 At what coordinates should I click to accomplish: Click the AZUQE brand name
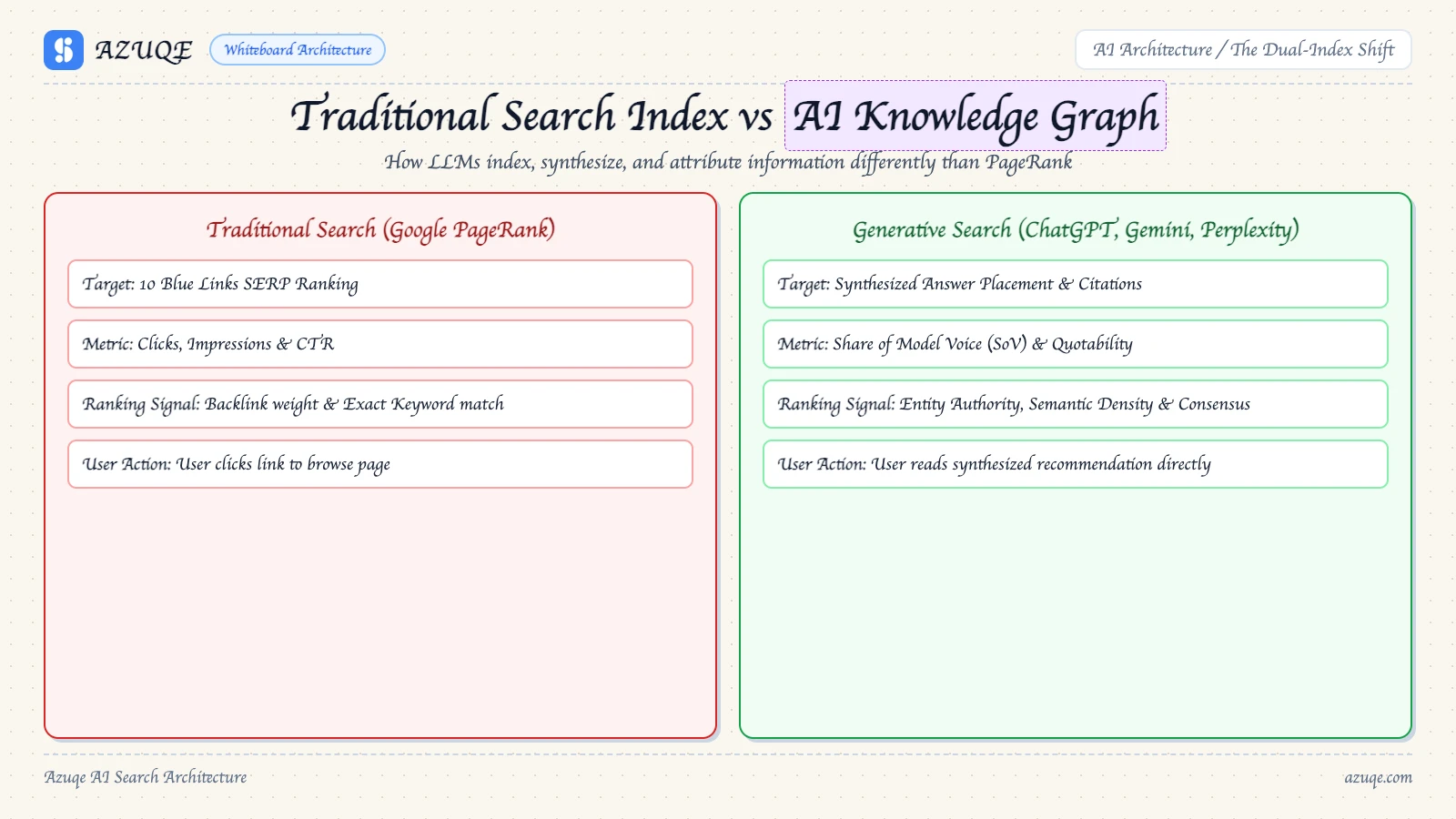pos(144,50)
